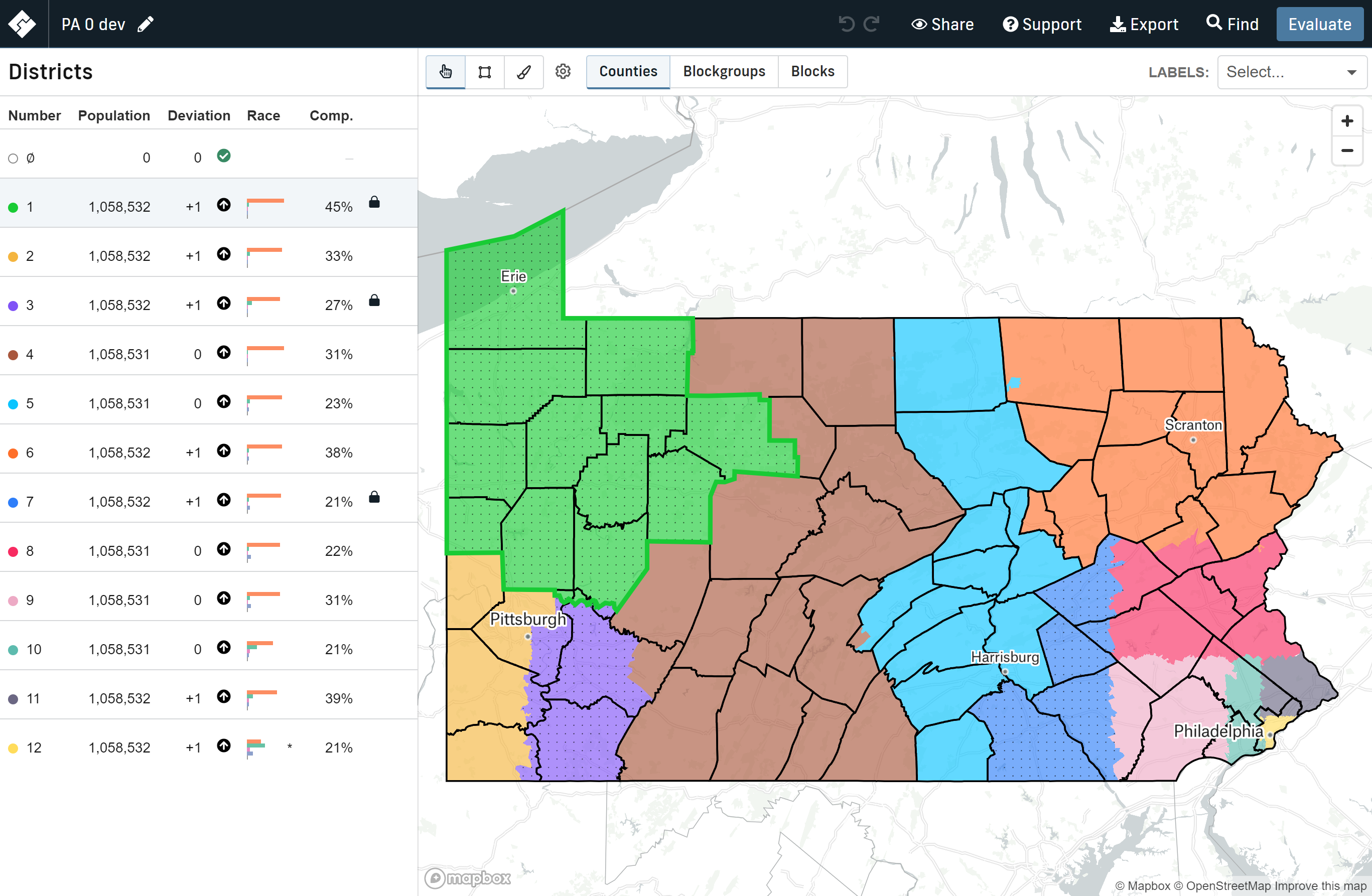This screenshot has width=1372, height=896.
Task: Rename the plan using the pencil icon
Action: pos(145,24)
